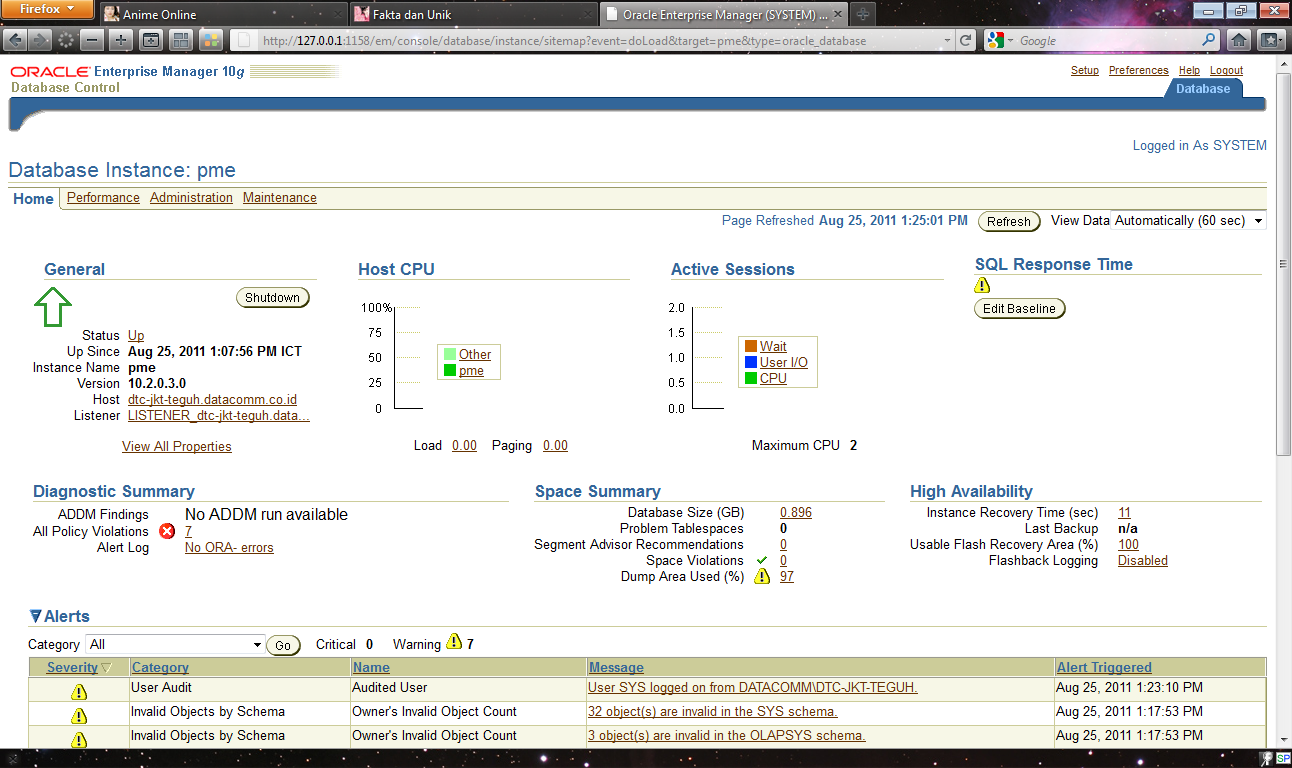Click the severity icon for SYS schema alert

(79, 716)
